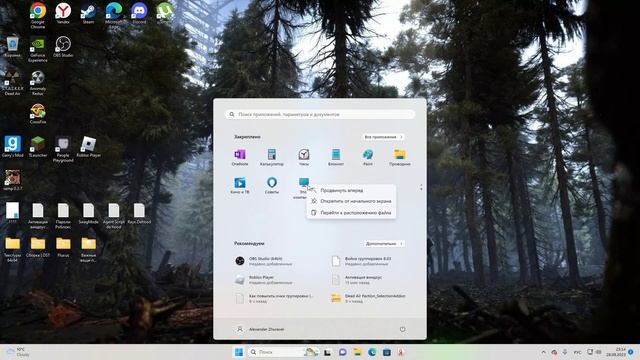Click pinned apps page scroll dots
This screenshot has width=640, height=360.
coord(421,188)
